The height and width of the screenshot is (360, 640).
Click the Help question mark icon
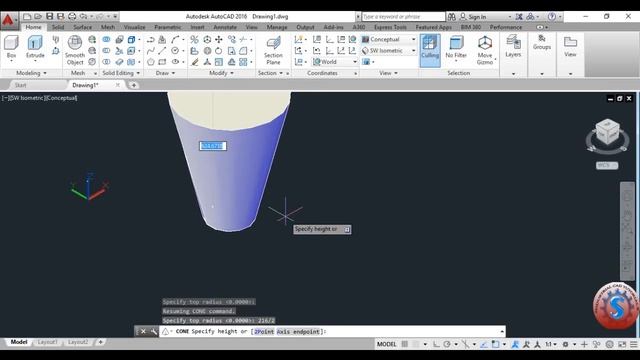(x=552, y=17)
